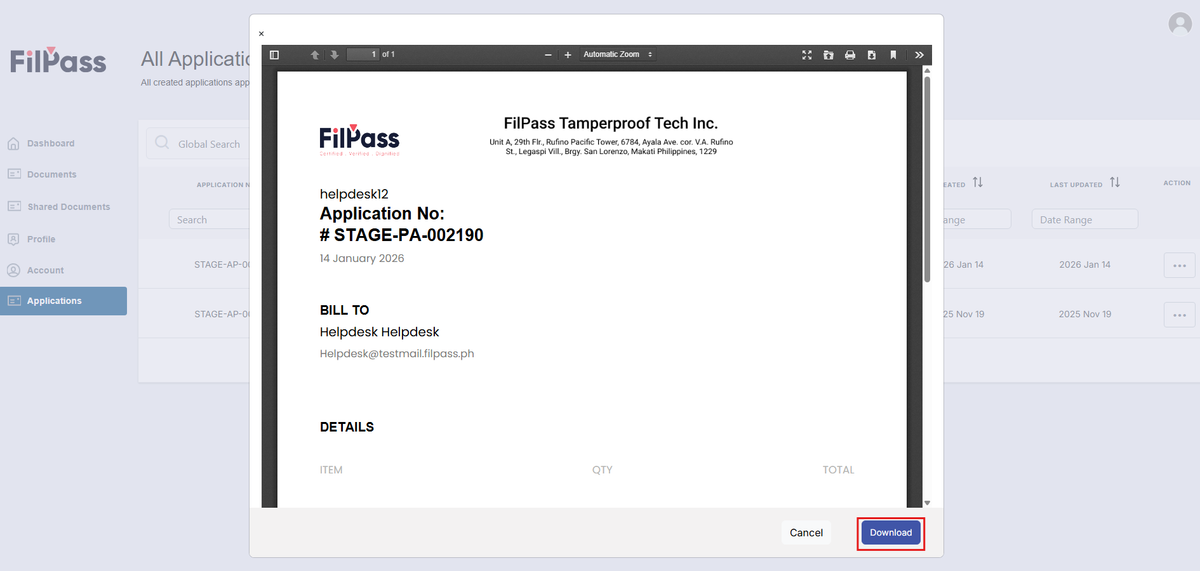The image size is (1200, 571).
Task: Go to previous PDF page arrow
Action: click(x=315, y=55)
